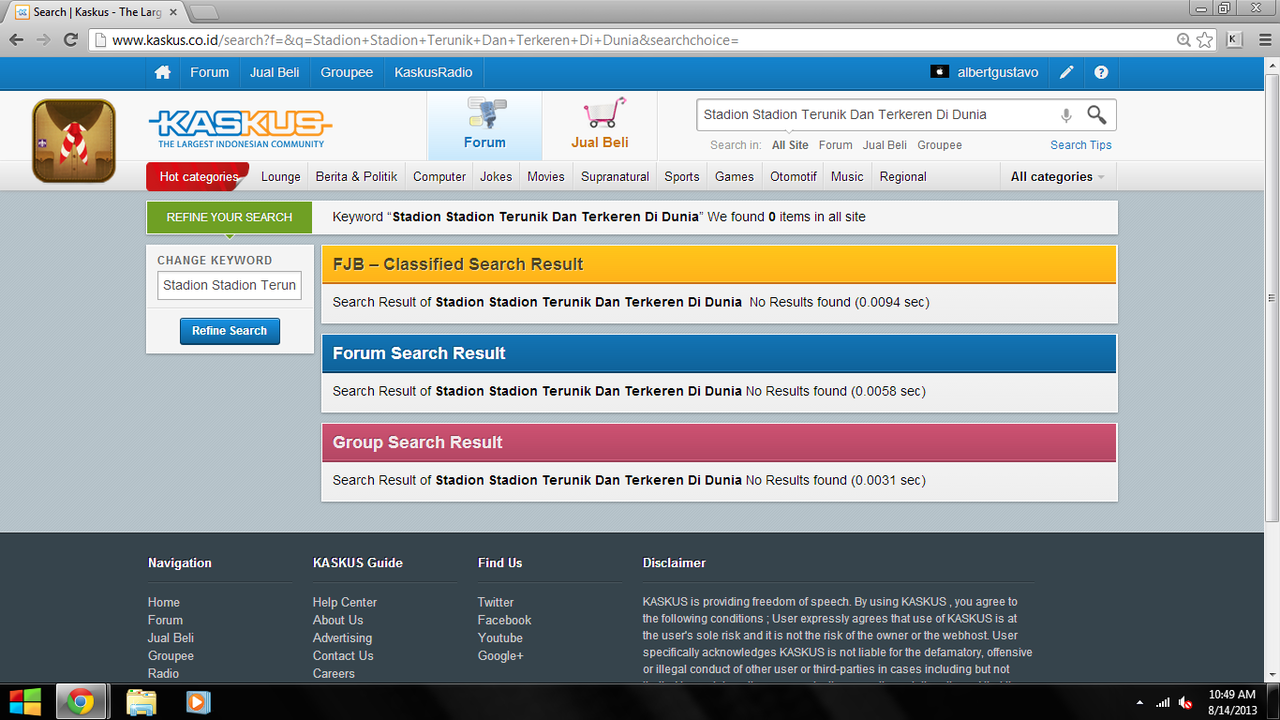Open the Otomotif category

pyautogui.click(x=794, y=177)
